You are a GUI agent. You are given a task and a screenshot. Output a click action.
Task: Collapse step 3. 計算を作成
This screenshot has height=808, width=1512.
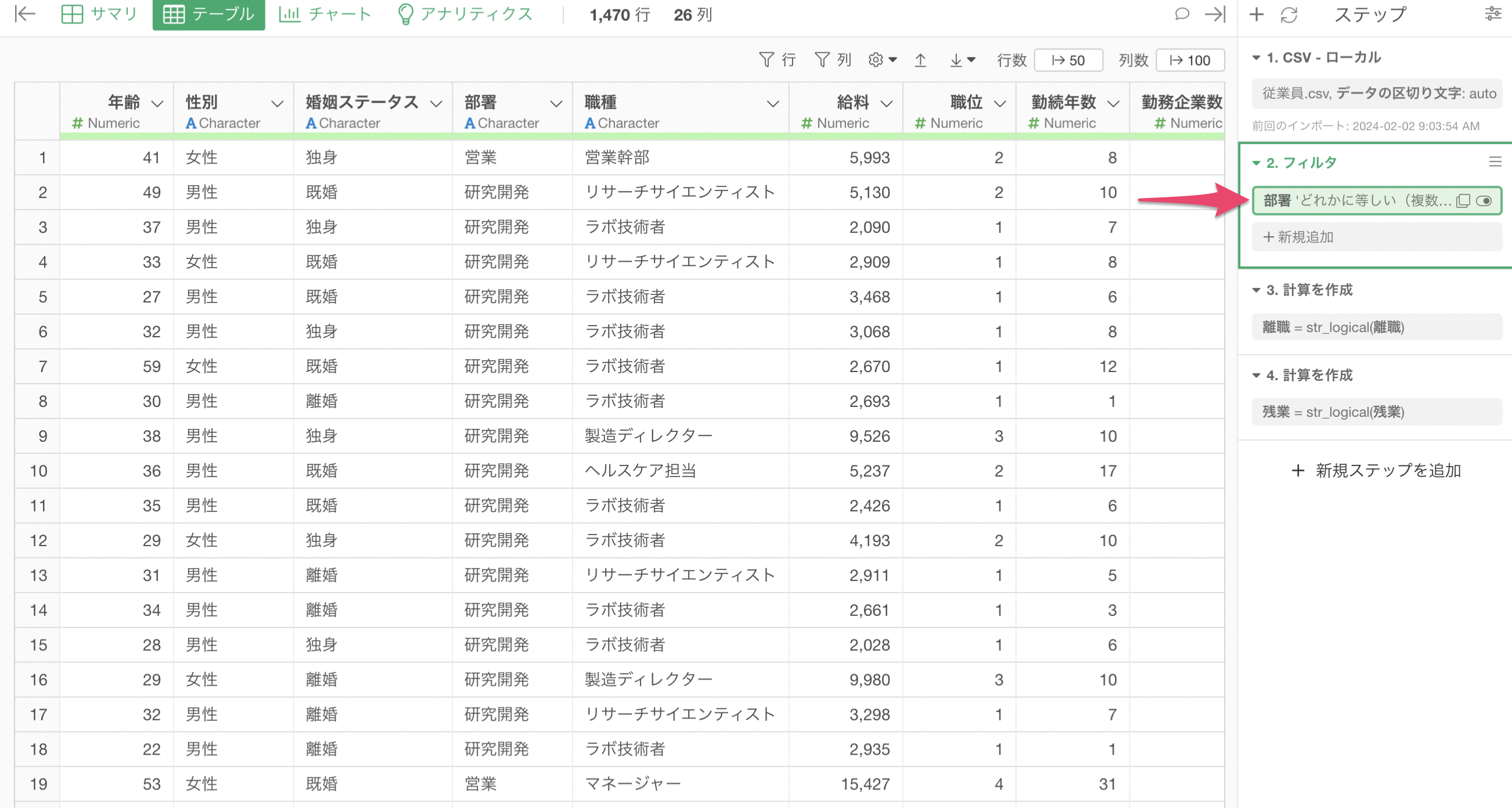pyautogui.click(x=1256, y=290)
